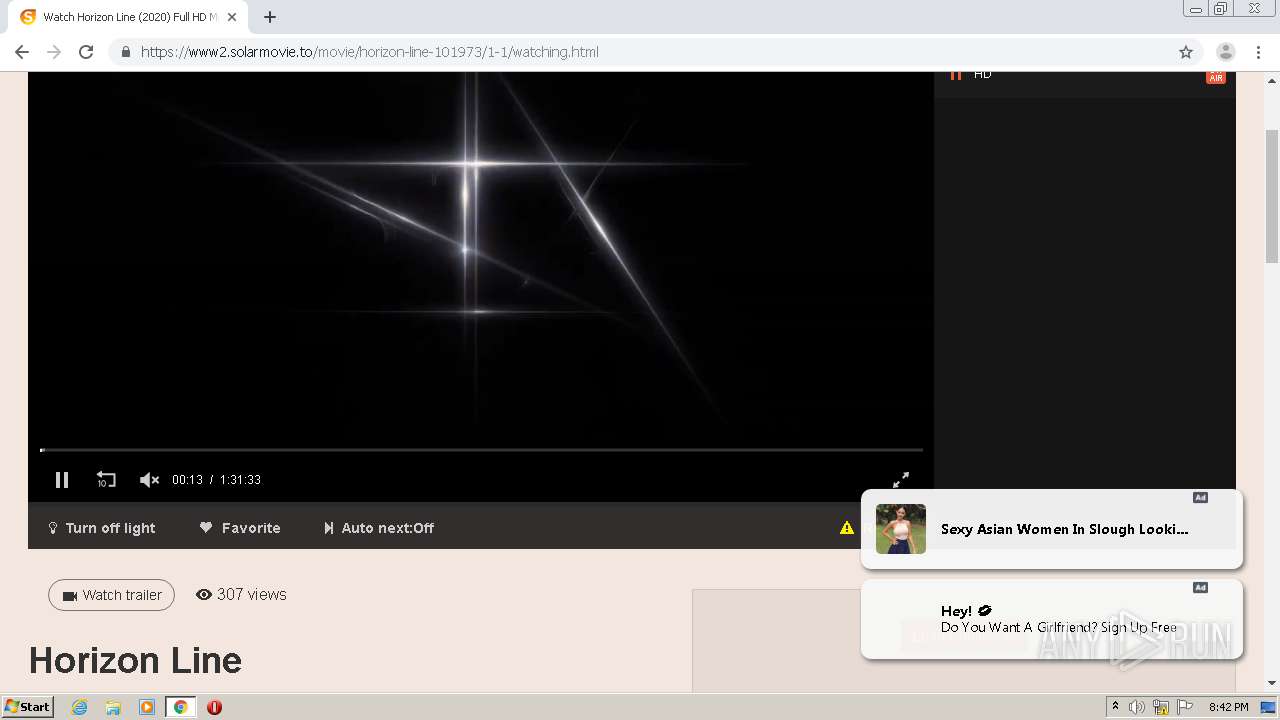Image resolution: width=1280 pixels, height=720 pixels.
Task: Open Watch trailer button
Action: [111, 595]
